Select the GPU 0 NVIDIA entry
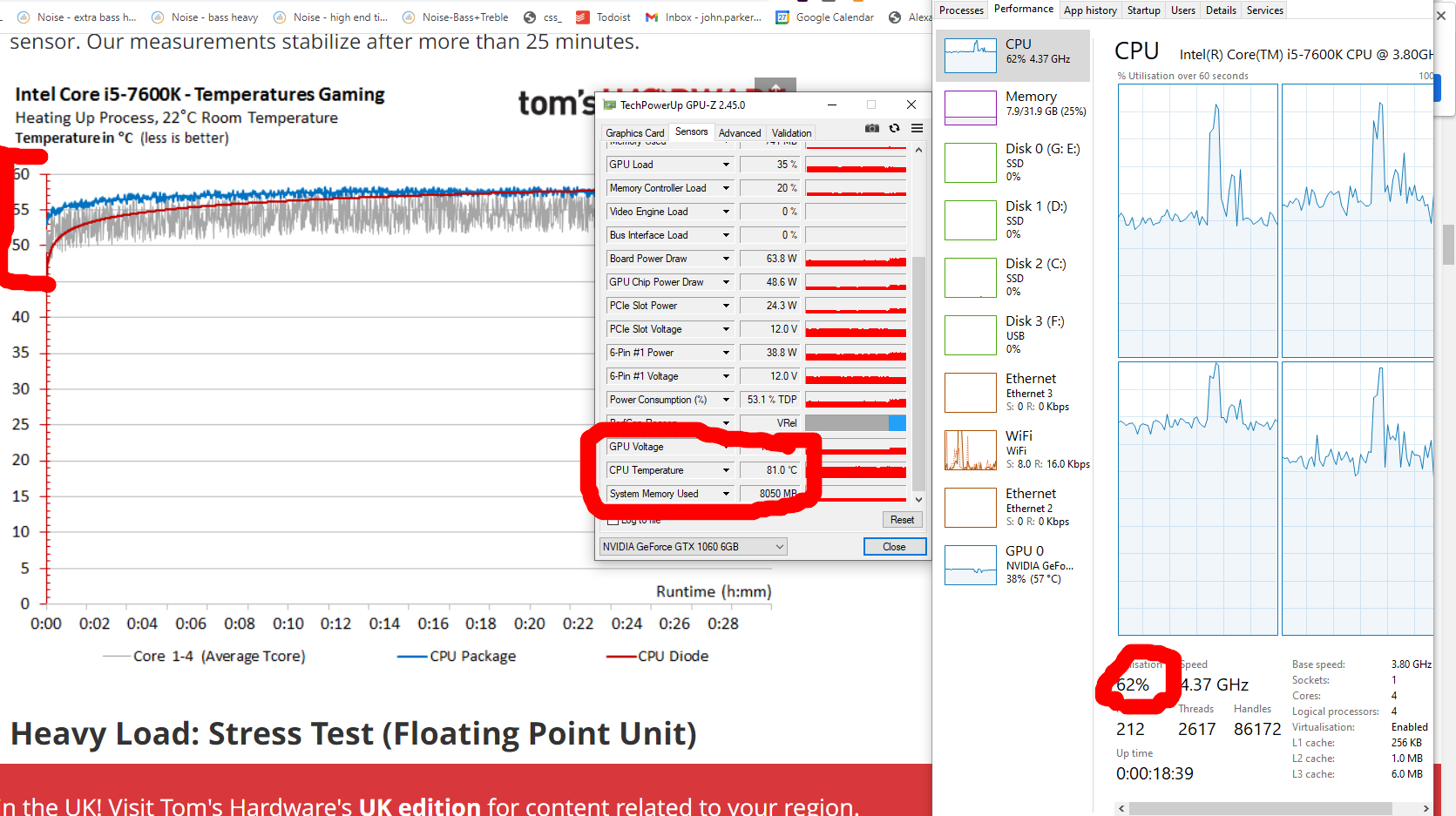This screenshot has height=816, width=1456. (1013, 565)
